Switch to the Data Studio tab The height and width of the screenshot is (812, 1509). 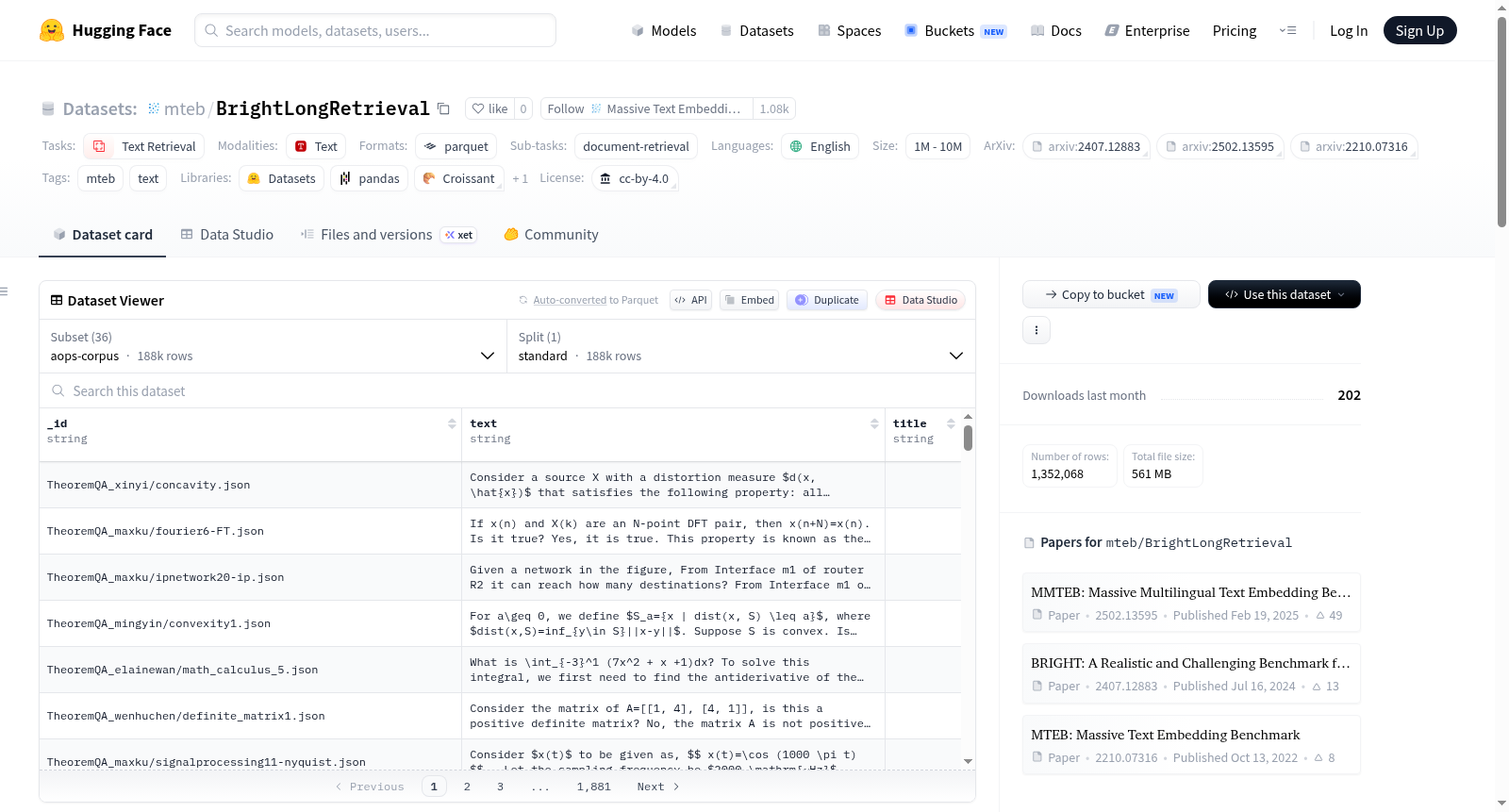[226, 235]
